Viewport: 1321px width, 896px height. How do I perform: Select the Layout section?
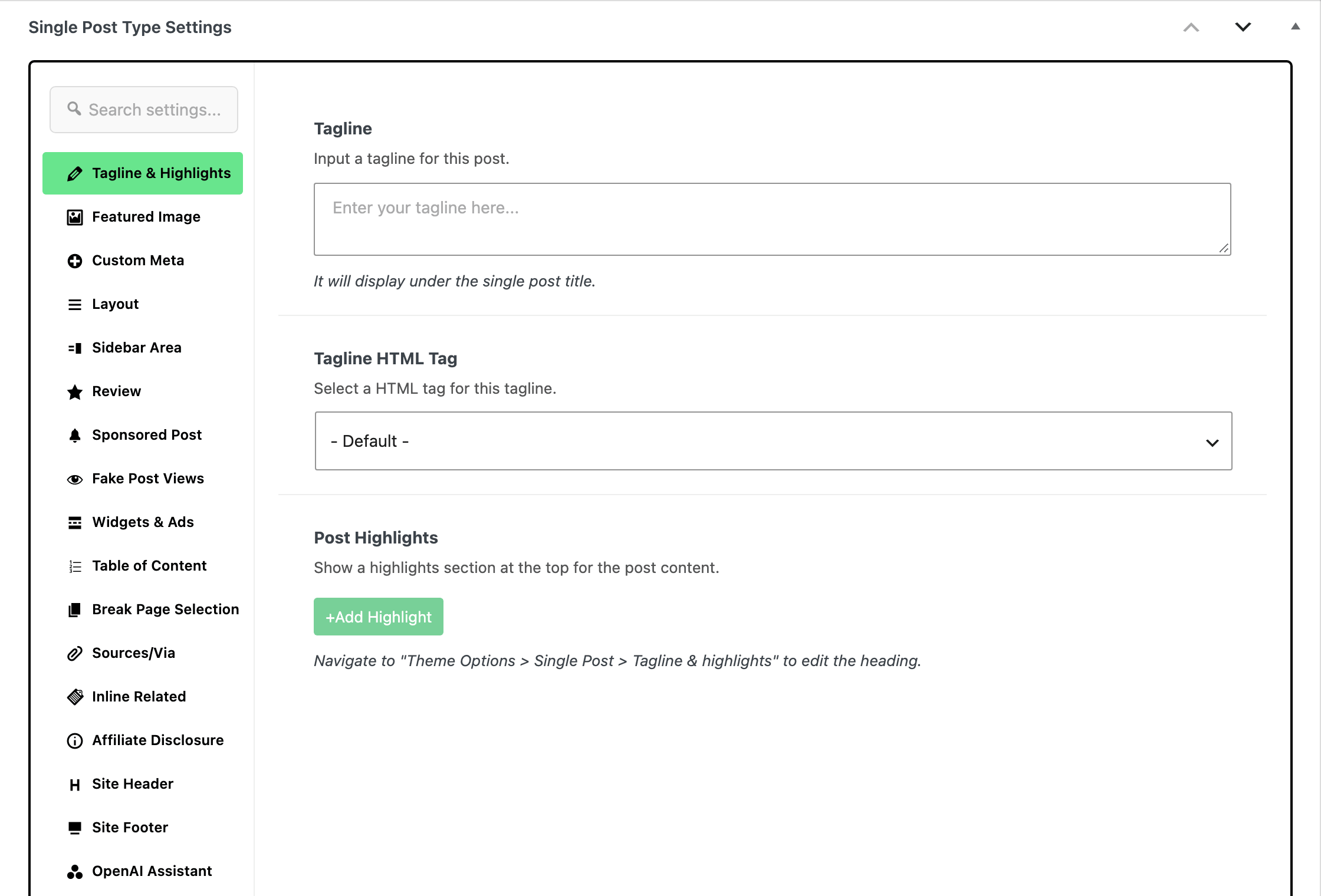tap(143, 304)
